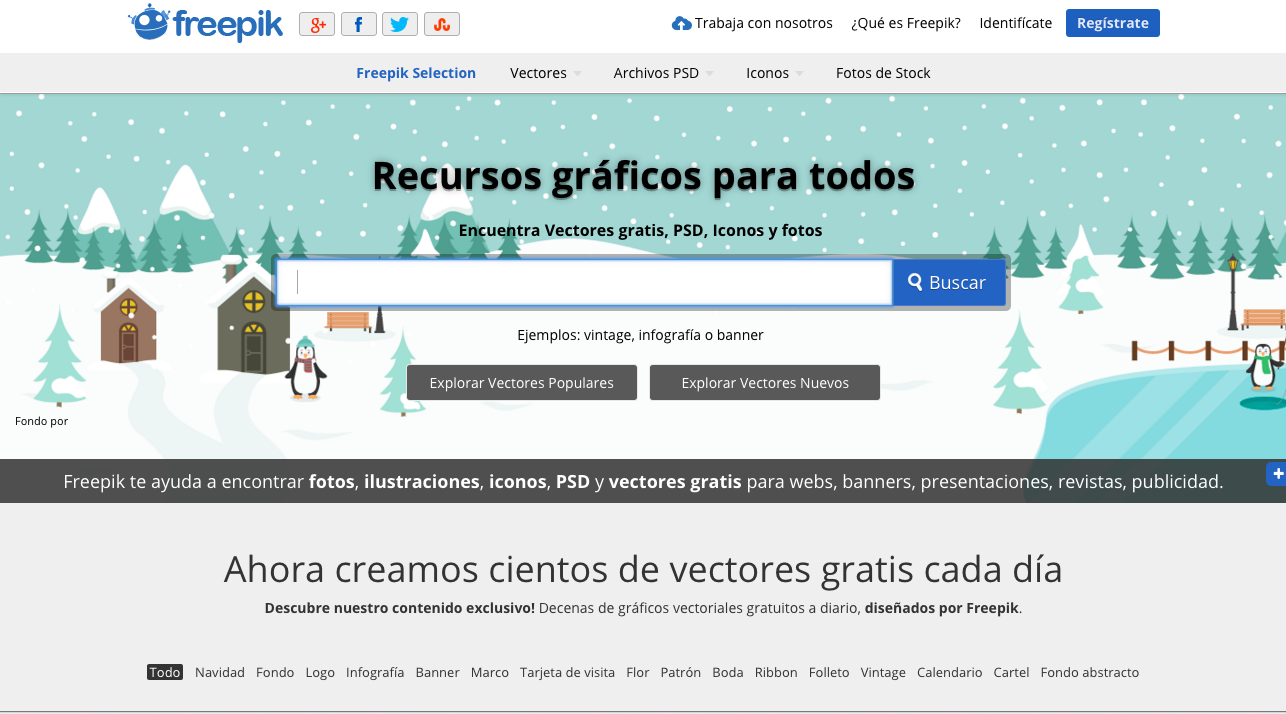The height and width of the screenshot is (714, 1286).
Task: Click the Freepik logo
Action: [x=206, y=23]
